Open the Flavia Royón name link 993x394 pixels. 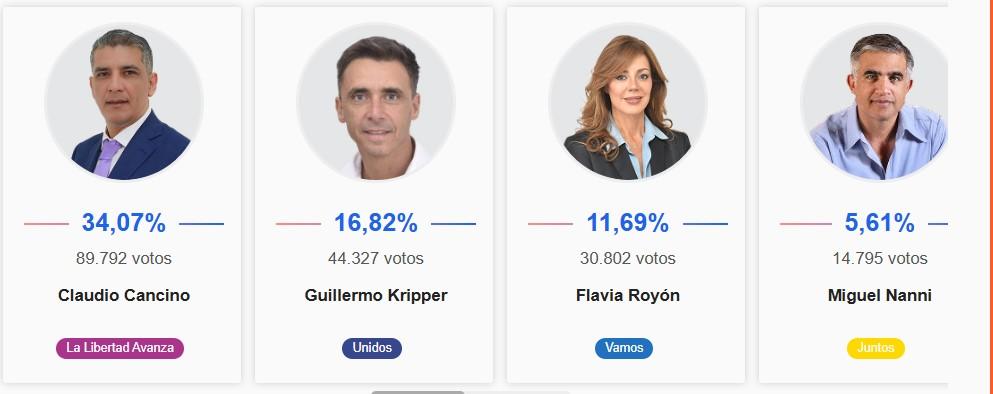628,296
